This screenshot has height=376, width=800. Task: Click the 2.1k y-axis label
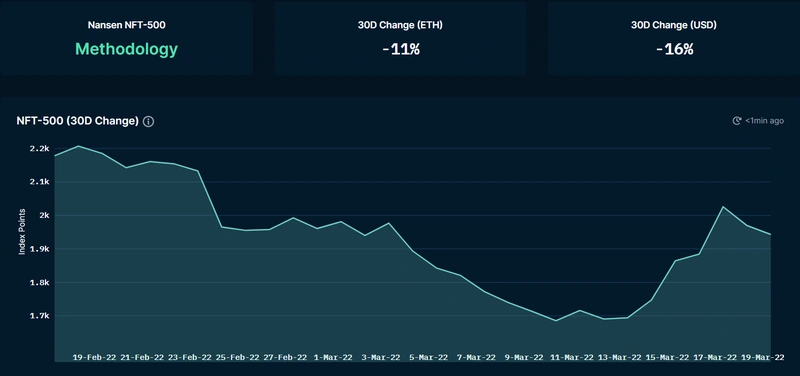click(x=39, y=182)
